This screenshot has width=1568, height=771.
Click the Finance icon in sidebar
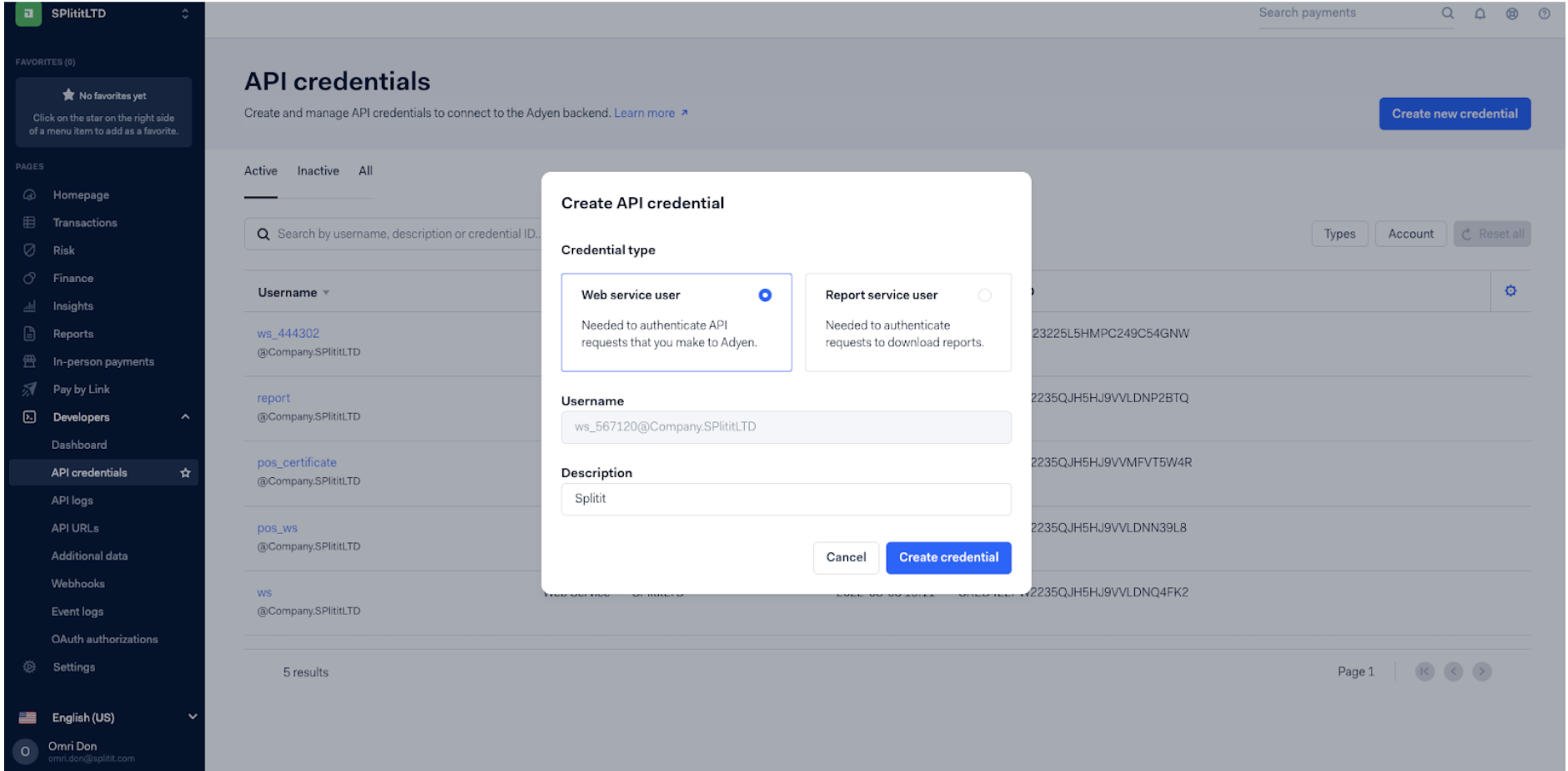point(29,278)
